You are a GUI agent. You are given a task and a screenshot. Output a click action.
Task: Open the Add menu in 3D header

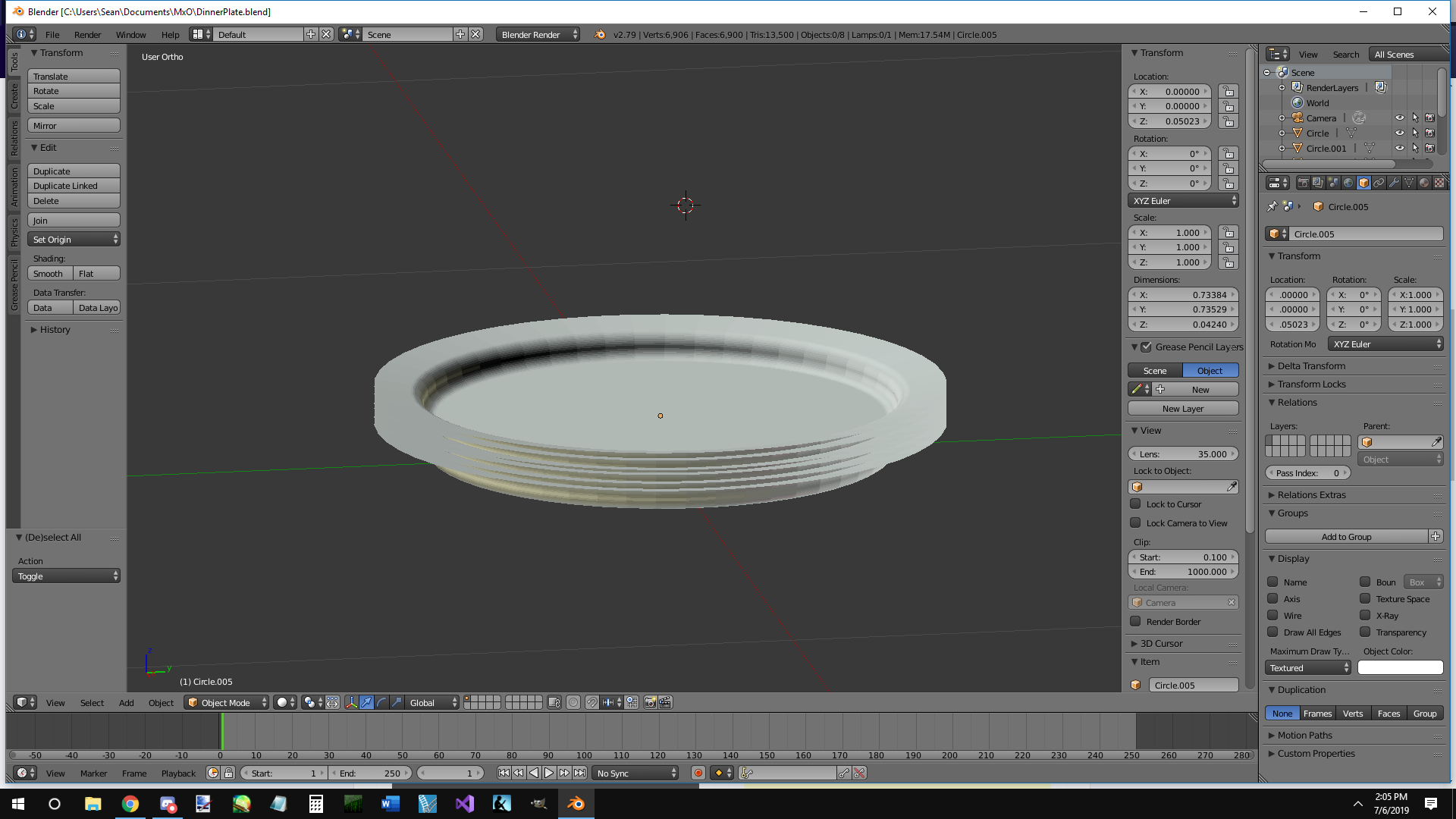pyautogui.click(x=126, y=702)
